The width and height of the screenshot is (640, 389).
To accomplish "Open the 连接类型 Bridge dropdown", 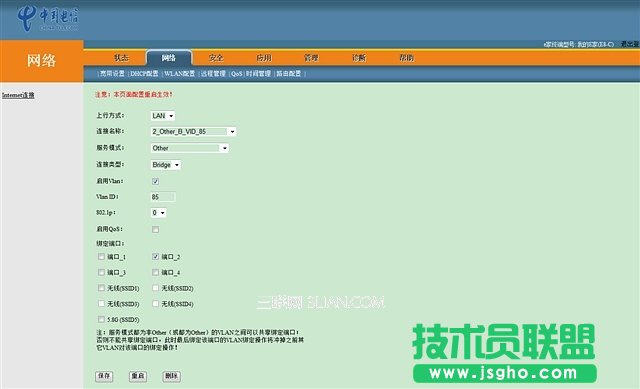I will (x=166, y=165).
